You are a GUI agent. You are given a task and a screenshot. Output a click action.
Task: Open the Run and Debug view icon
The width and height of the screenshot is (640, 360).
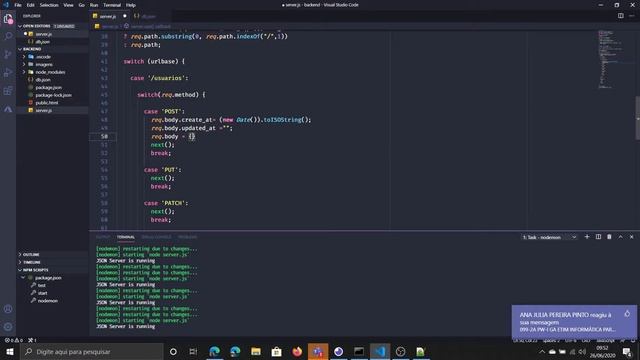click(x=8, y=73)
